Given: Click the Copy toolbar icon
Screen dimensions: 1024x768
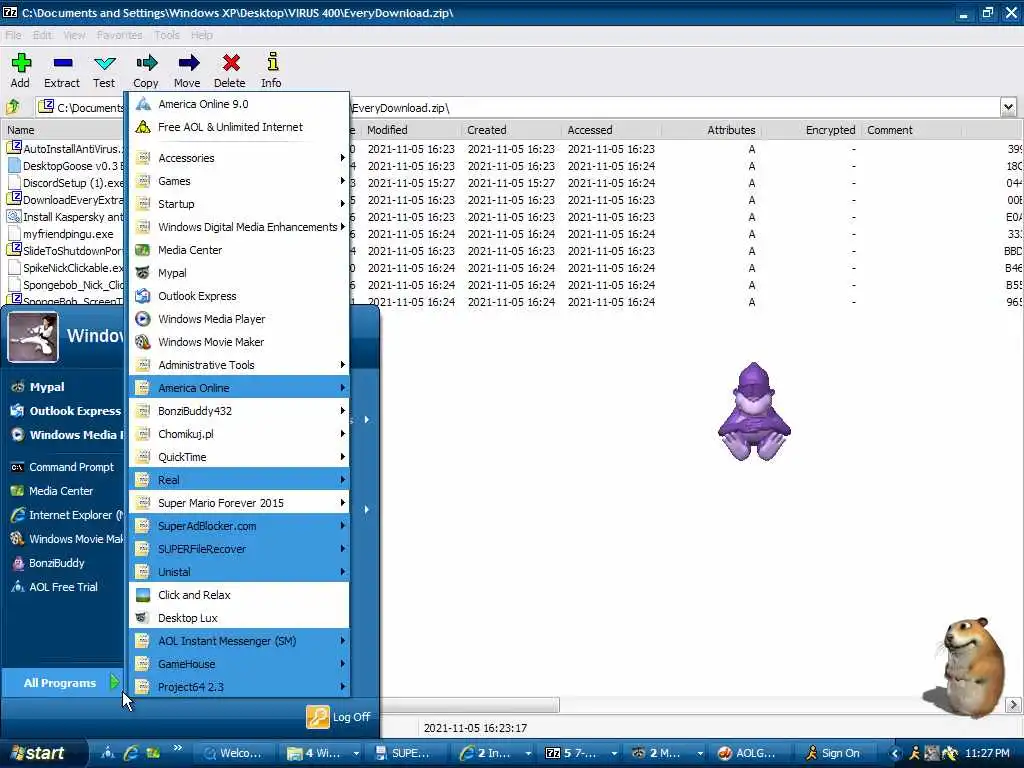Looking at the screenshot, I should pos(146,63).
